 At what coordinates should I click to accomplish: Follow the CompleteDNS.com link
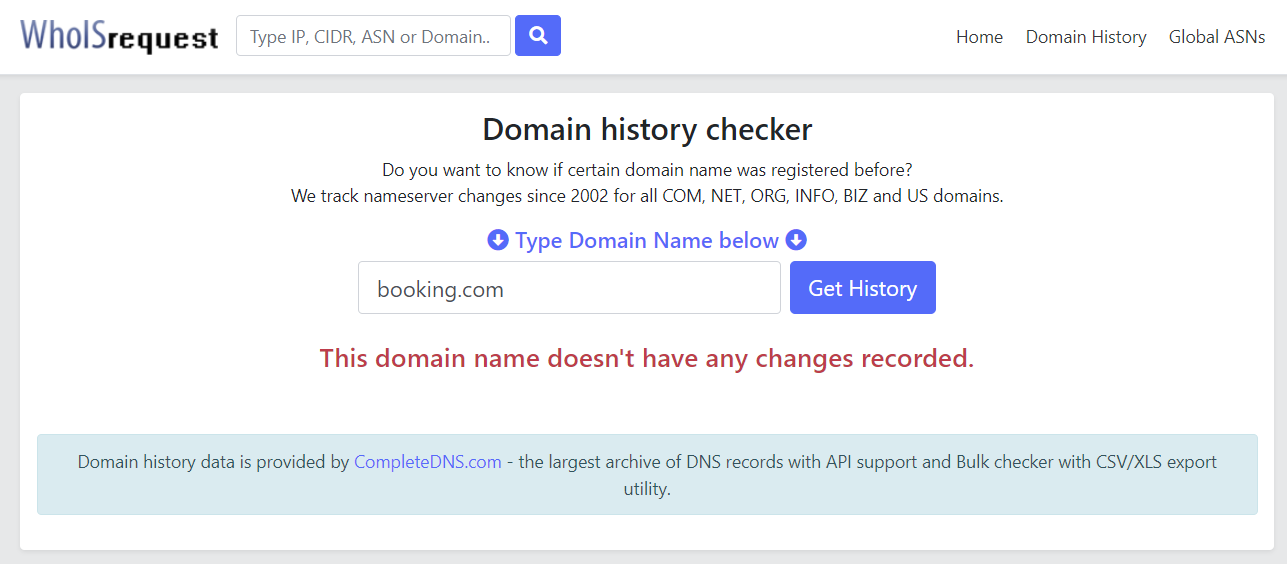428,462
